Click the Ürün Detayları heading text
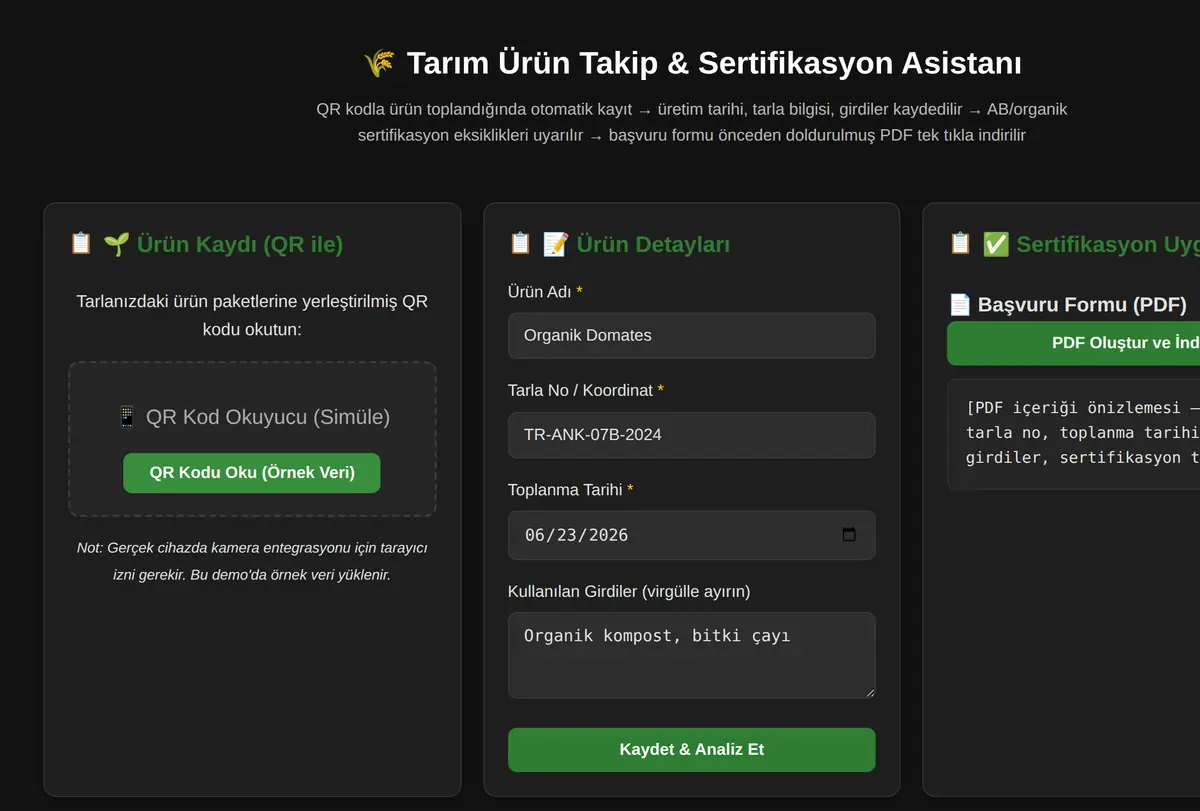 click(652, 244)
